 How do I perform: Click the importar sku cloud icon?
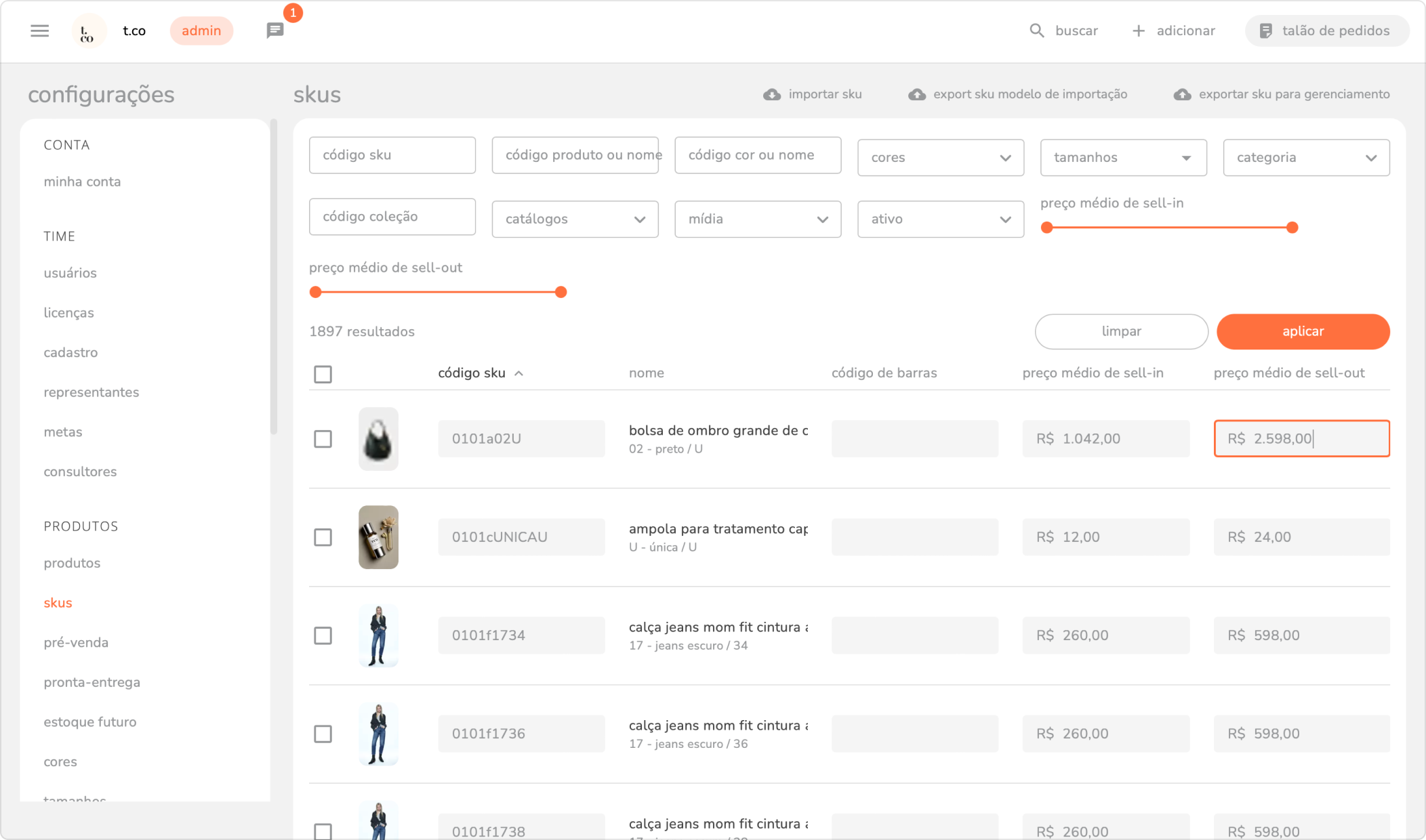[772, 95]
